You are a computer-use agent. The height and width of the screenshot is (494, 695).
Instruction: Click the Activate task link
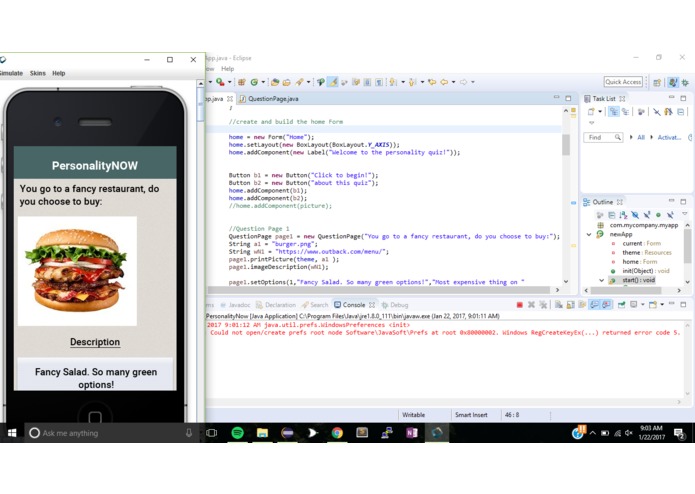coord(669,137)
